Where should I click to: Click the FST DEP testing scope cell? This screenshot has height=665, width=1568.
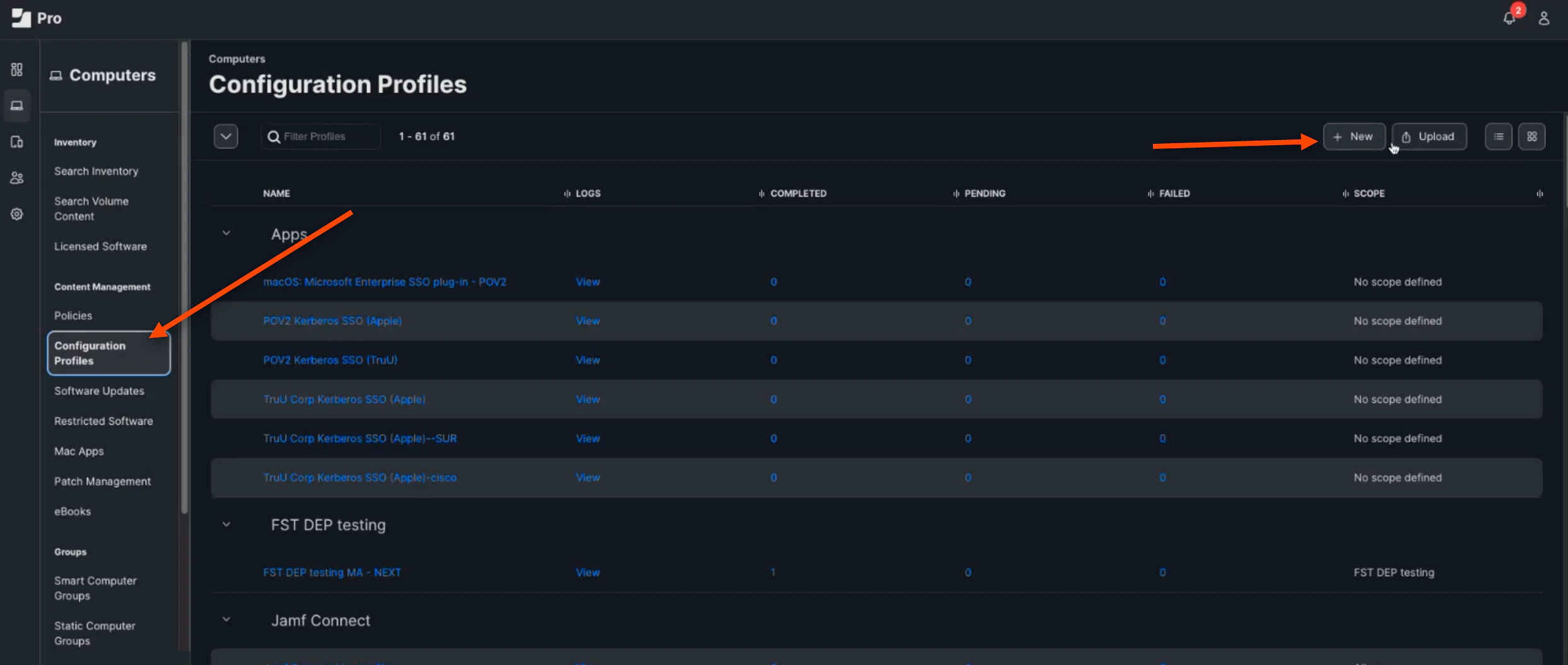pos(1394,572)
